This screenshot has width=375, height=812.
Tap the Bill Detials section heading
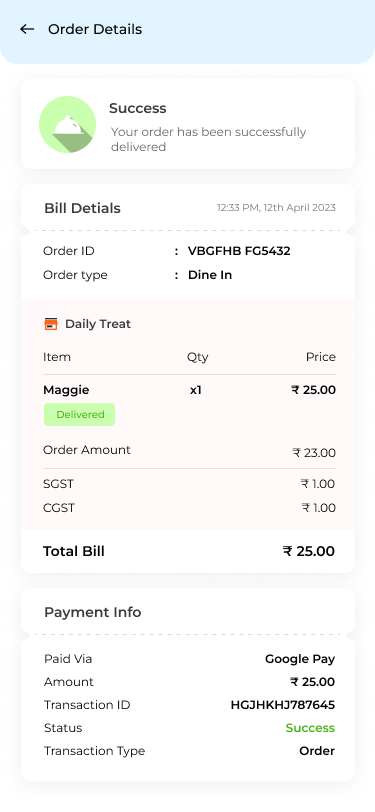pos(82,208)
